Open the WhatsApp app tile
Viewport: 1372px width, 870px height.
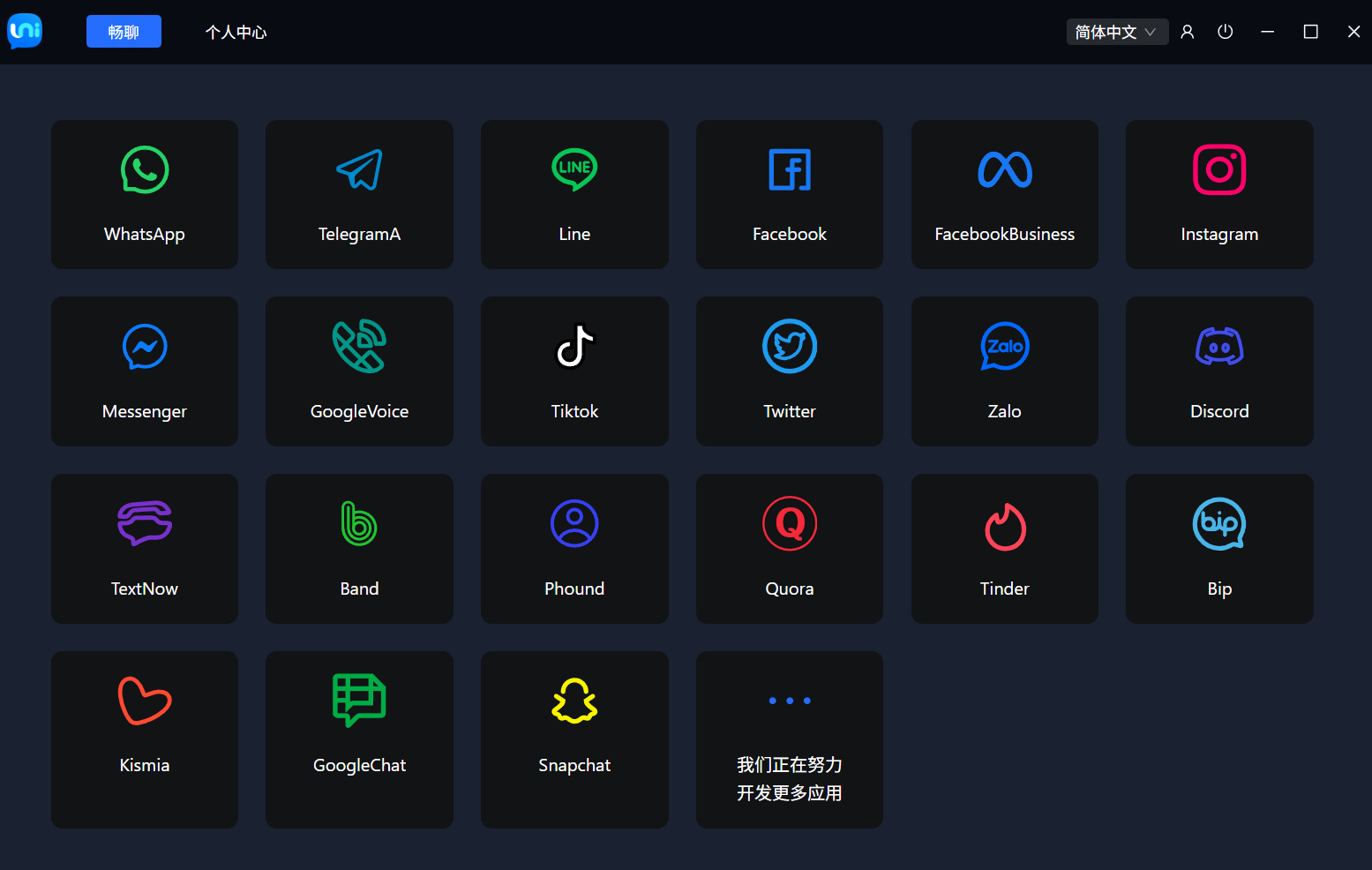pyautogui.click(x=145, y=194)
